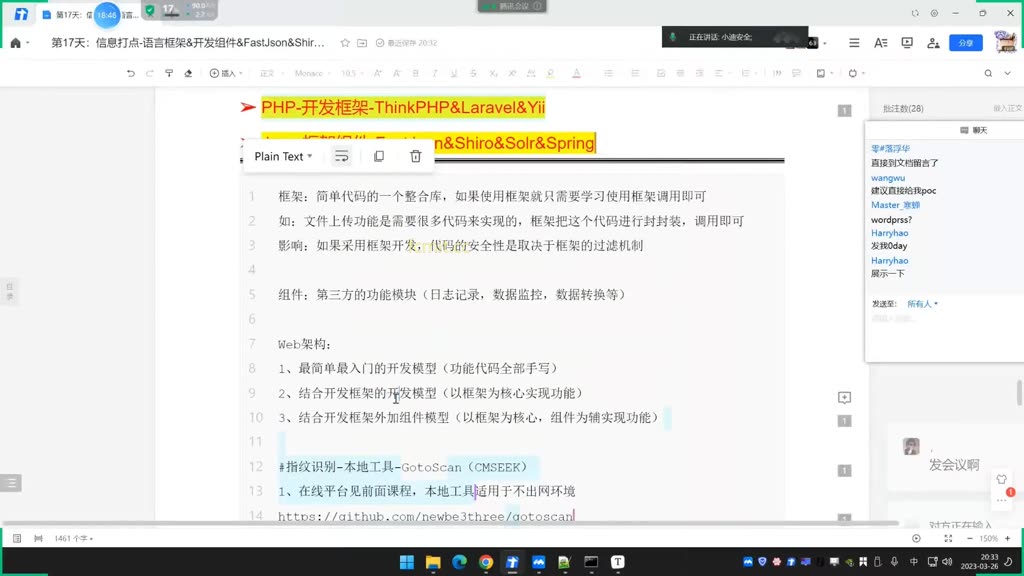This screenshot has height=576, width=1024.
Task: Click the wangwu name in chat
Action: [888, 178]
